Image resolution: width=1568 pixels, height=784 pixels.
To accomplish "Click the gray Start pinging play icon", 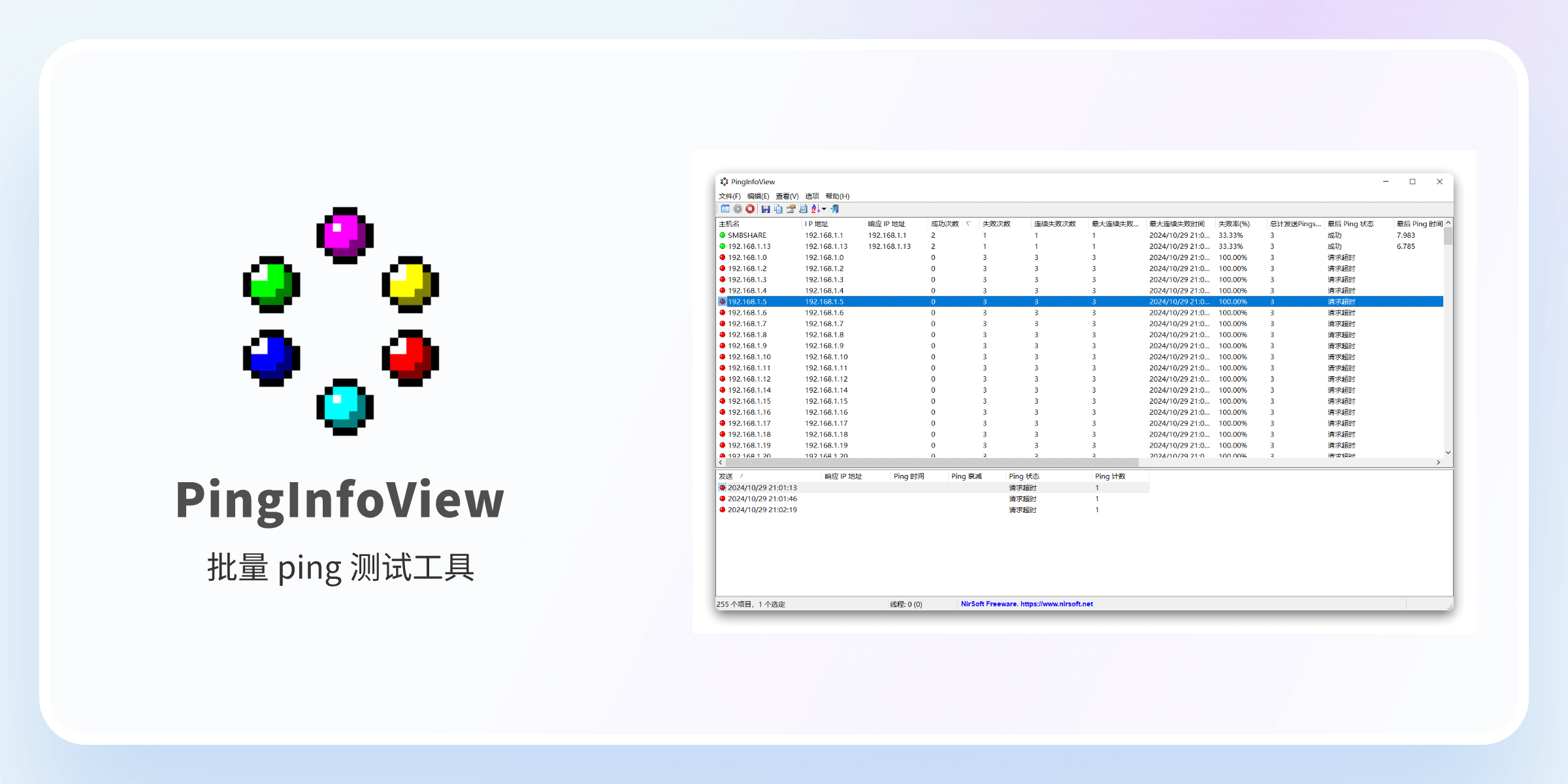I will click(738, 209).
